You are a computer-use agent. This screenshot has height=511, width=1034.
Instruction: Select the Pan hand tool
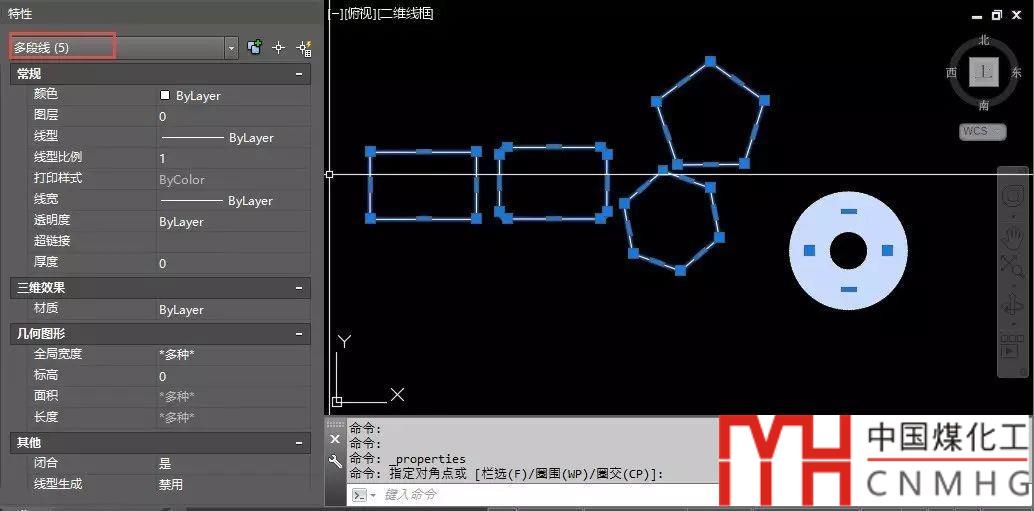[1012, 236]
